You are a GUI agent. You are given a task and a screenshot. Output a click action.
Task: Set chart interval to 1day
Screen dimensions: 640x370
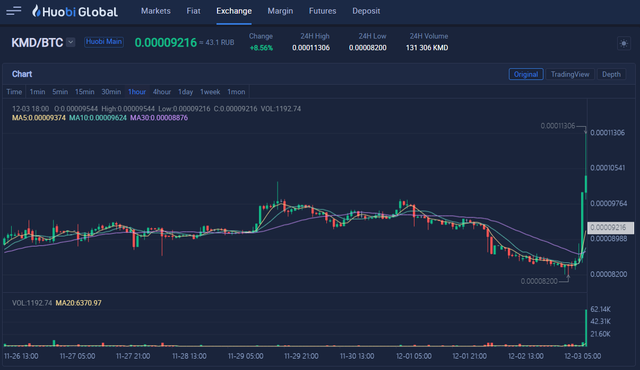185,92
